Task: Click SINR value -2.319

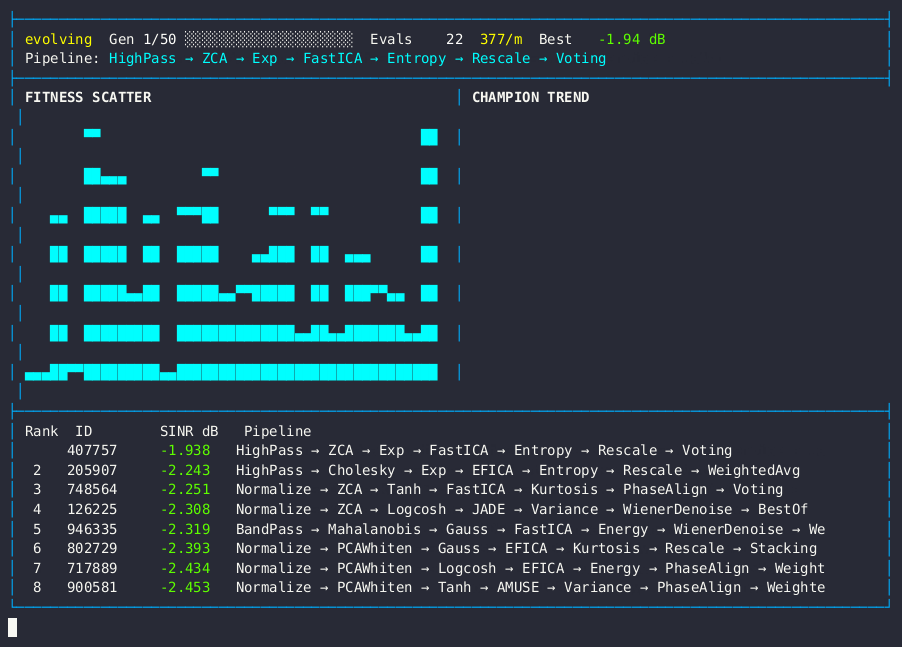Action: click(185, 529)
